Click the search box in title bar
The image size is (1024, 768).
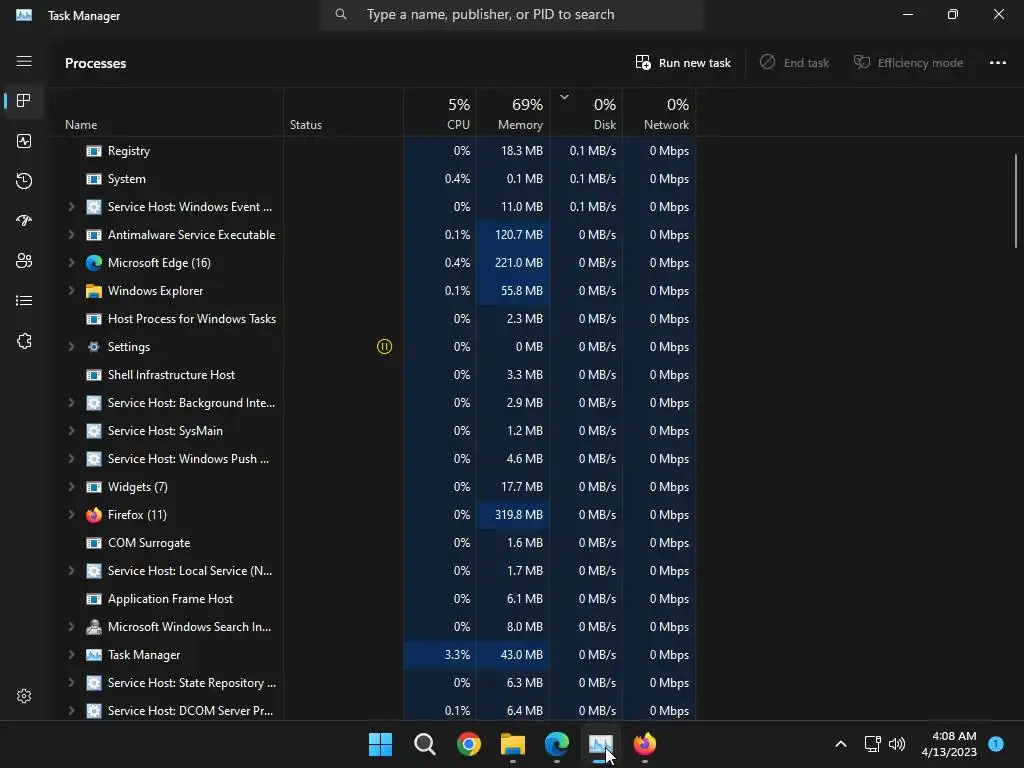pos(512,14)
